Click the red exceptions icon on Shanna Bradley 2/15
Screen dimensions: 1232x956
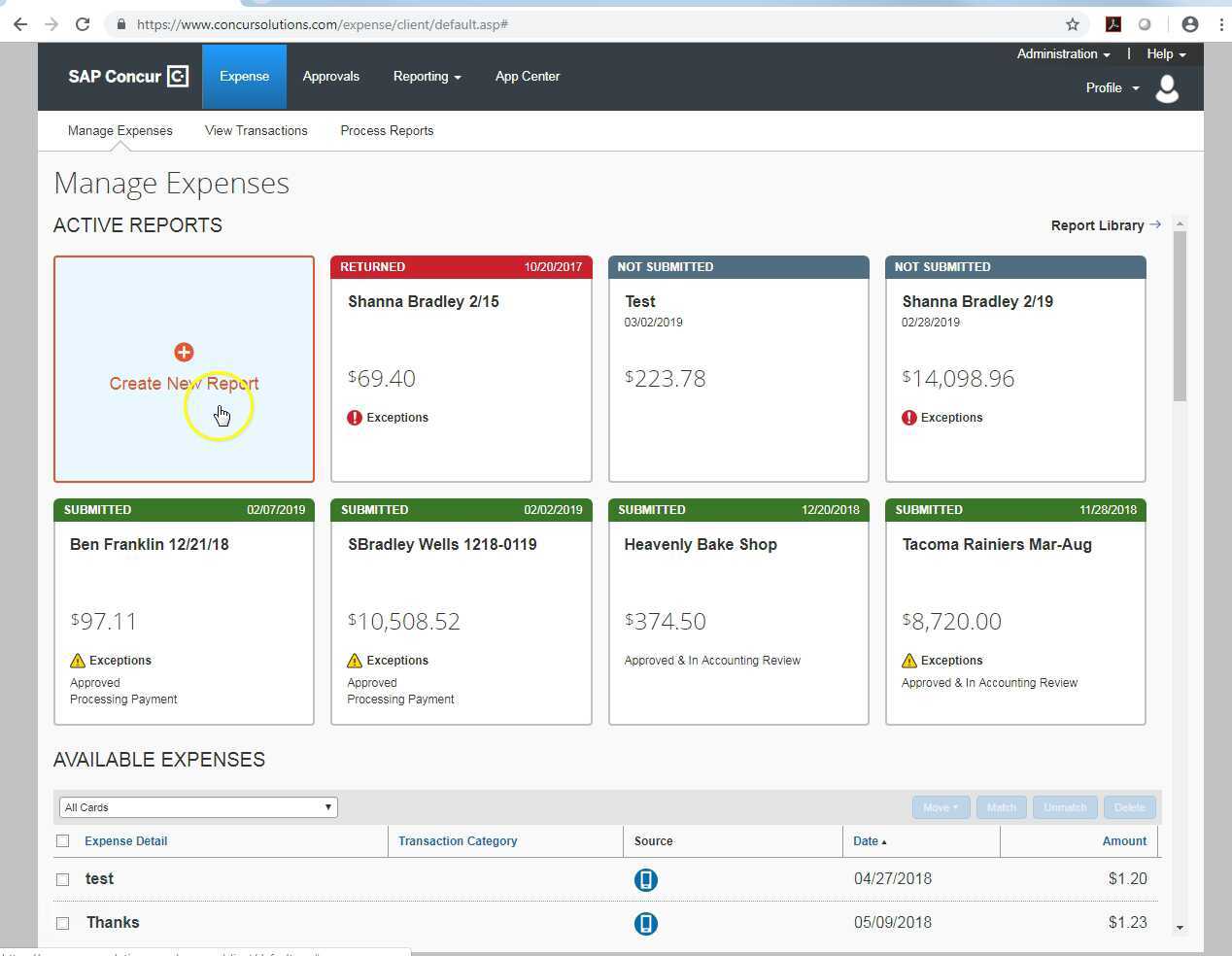click(x=355, y=418)
